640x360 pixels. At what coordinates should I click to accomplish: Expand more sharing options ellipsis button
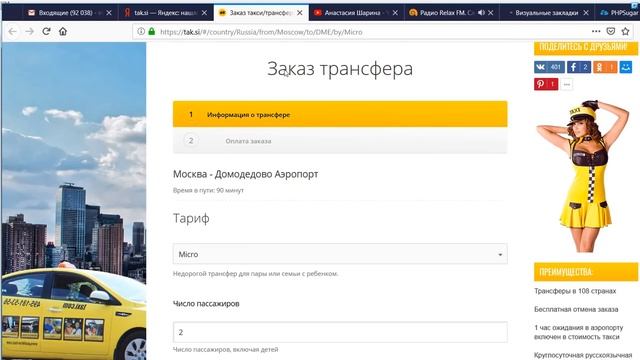coord(567,84)
